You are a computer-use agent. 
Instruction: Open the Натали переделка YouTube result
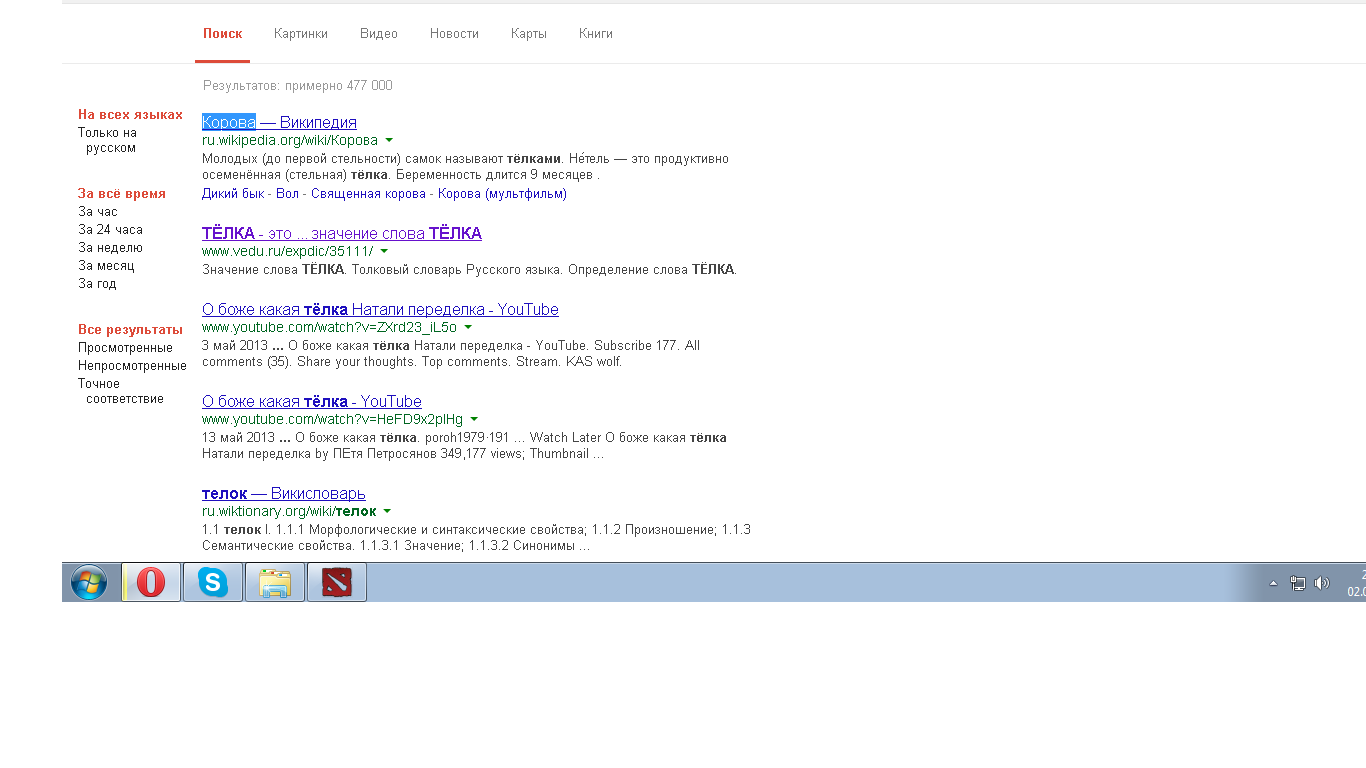click(x=380, y=309)
